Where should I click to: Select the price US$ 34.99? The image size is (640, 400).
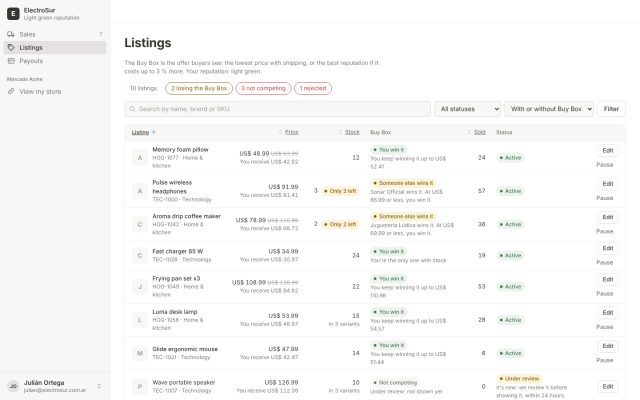[283, 251]
